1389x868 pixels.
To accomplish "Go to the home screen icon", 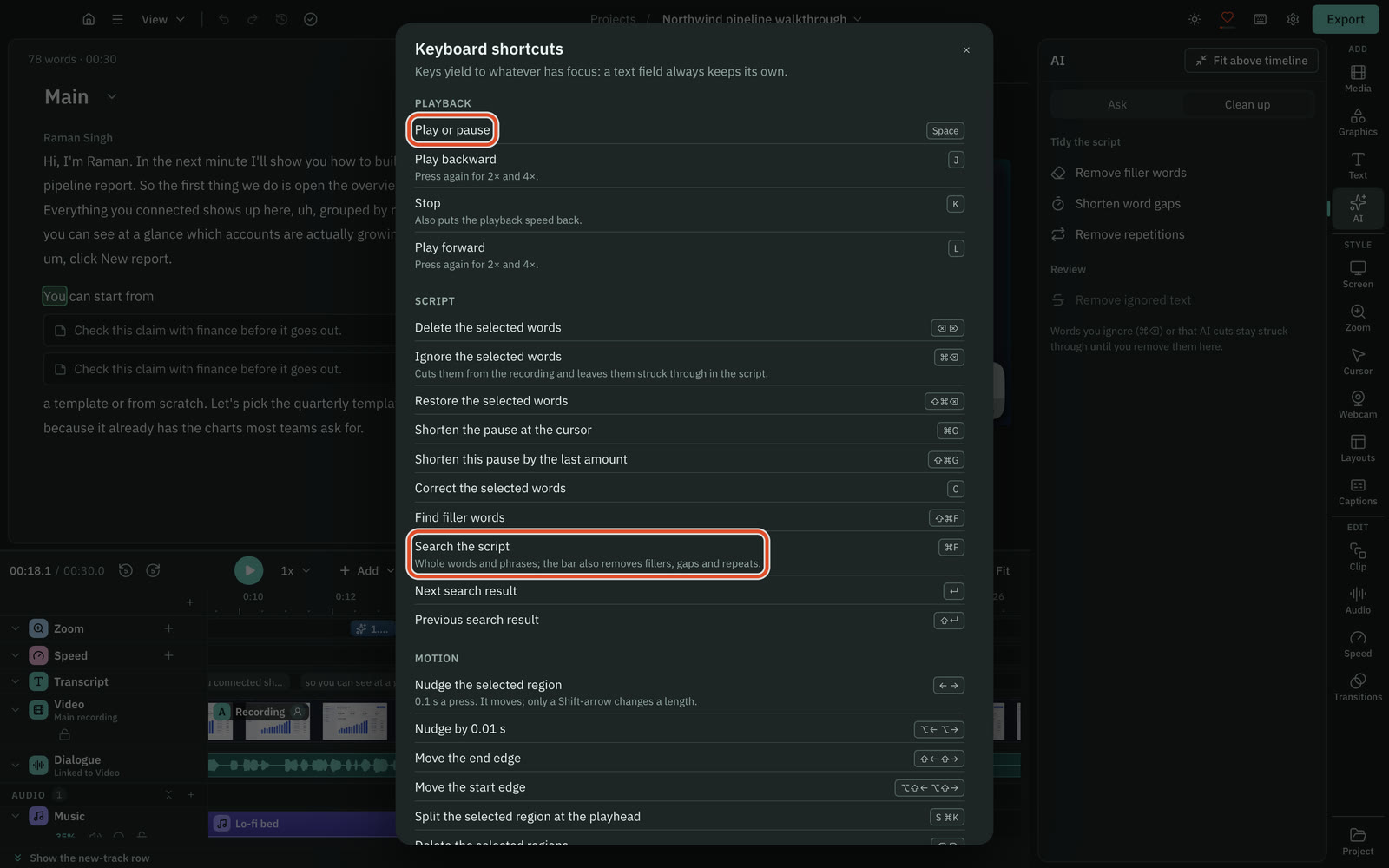I will pyautogui.click(x=89, y=19).
